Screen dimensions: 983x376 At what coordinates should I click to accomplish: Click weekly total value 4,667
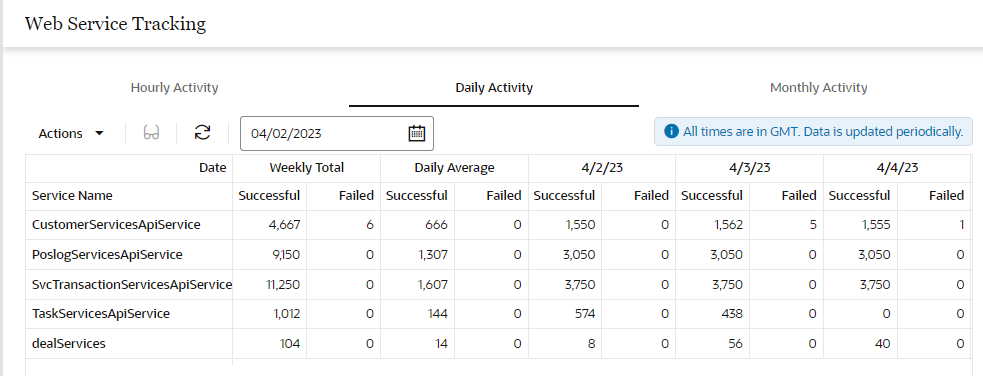point(286,225)
